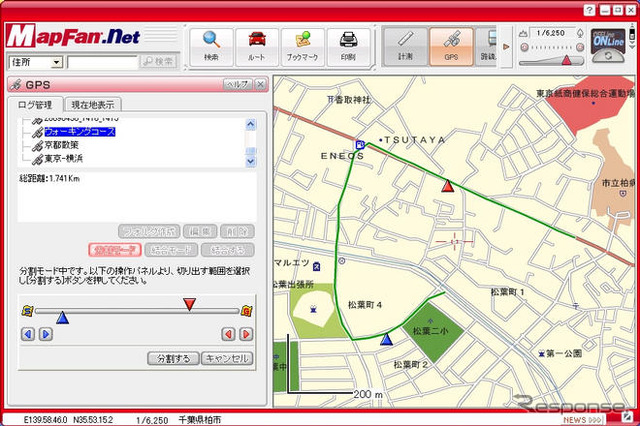Click the E139.58.46.0 coordinate readout
Image resolution: width=640 pixels, height=426 pixels.
click(45, 419)
